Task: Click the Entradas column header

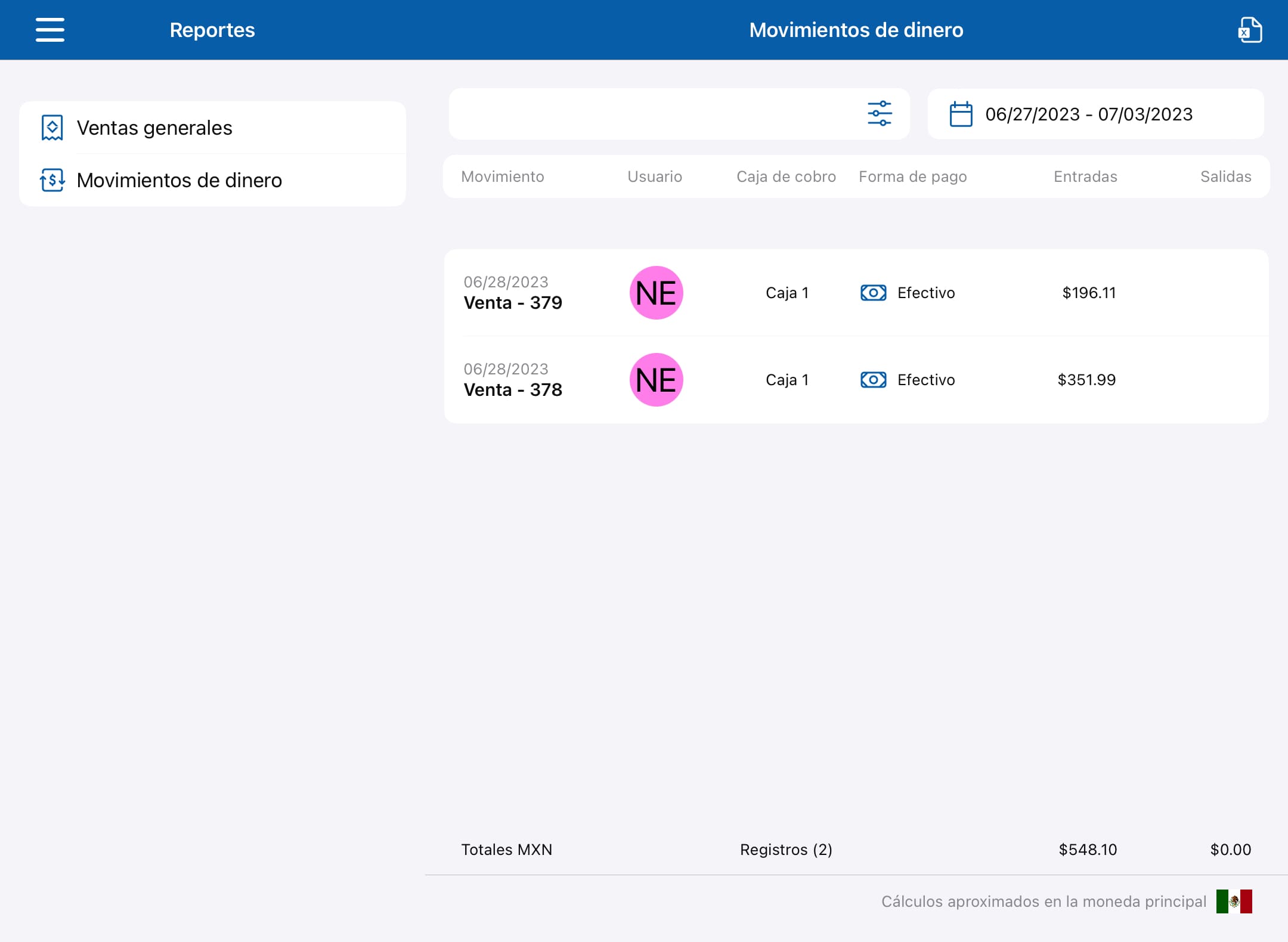Action: click(x=1085, y=176)
